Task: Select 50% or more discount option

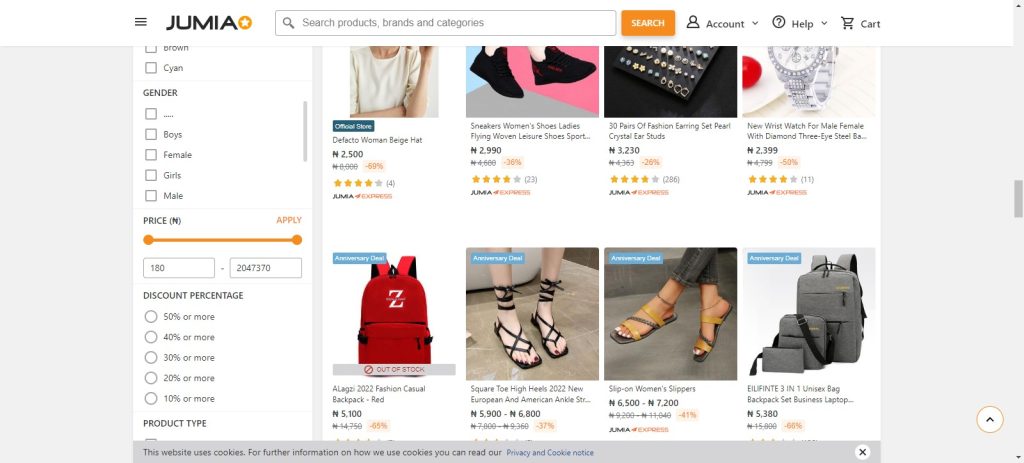Action: (151, 317)
